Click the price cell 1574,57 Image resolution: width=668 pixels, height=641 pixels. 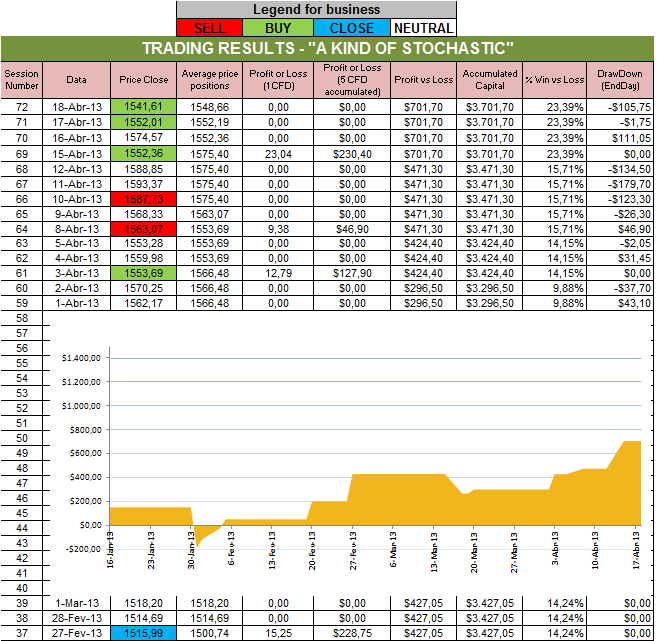click(144, 138)
